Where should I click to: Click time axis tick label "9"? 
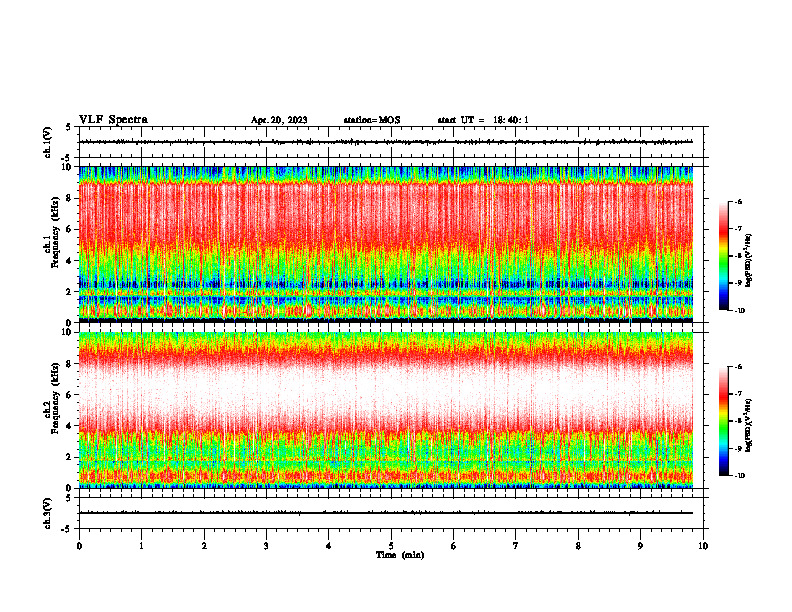[640, 546]
